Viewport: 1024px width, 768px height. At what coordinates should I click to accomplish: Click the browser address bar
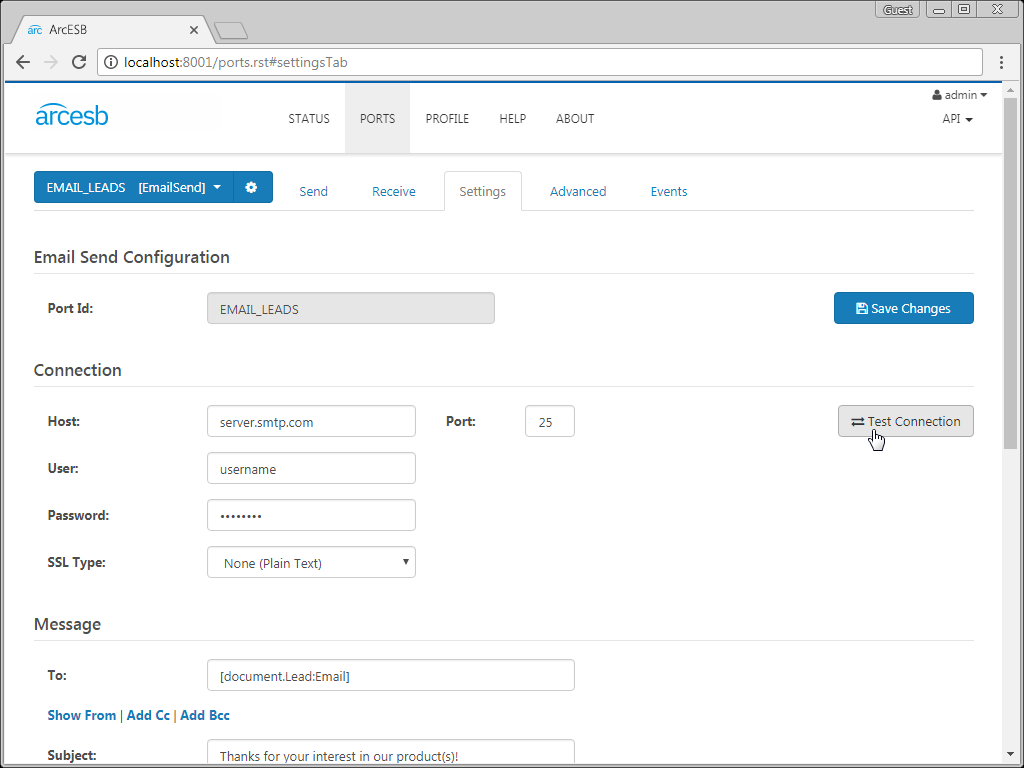540,62
